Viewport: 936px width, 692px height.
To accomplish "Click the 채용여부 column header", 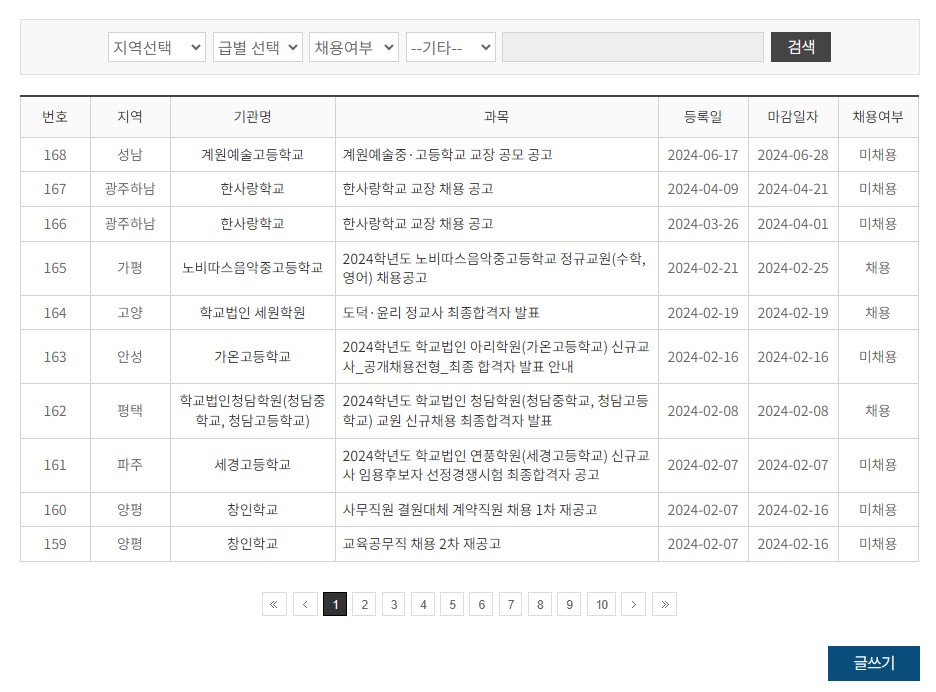I will [878, 116].
